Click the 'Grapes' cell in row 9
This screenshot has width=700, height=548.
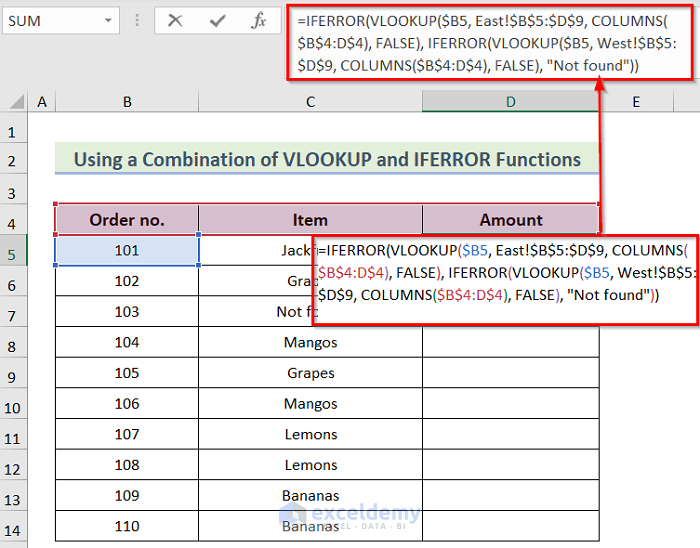tap(310, 373)
